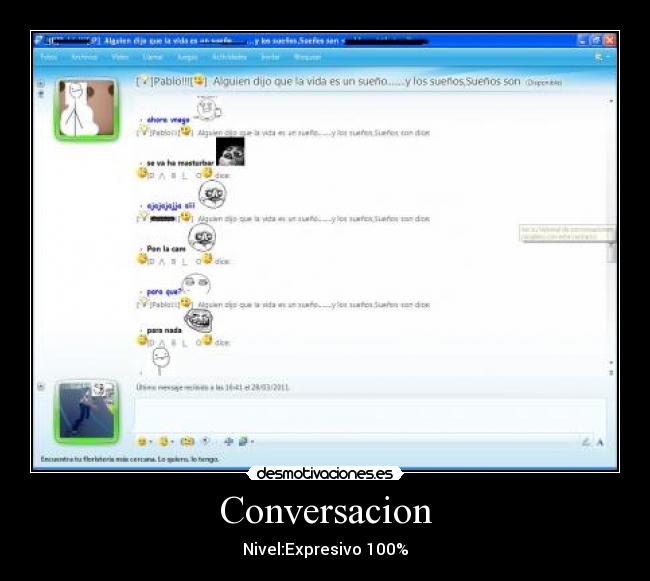Click into the message text box

[x=370, y=416]
